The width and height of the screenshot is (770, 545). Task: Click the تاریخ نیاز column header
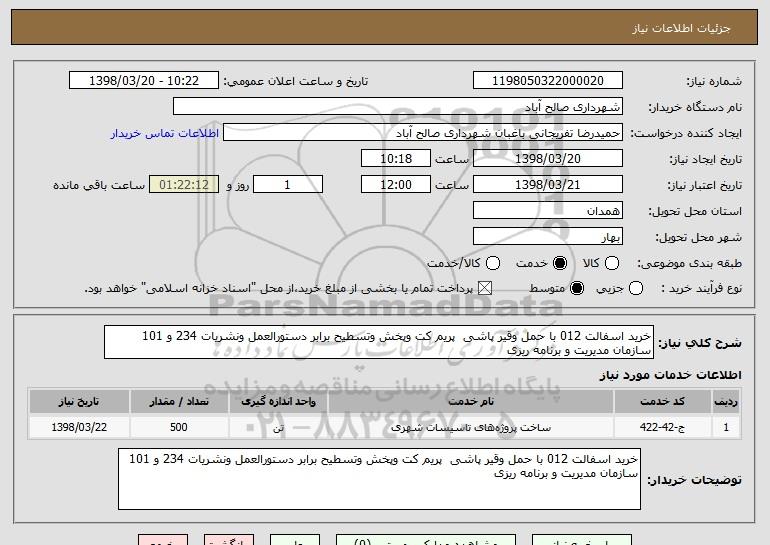tap(79, 402)
